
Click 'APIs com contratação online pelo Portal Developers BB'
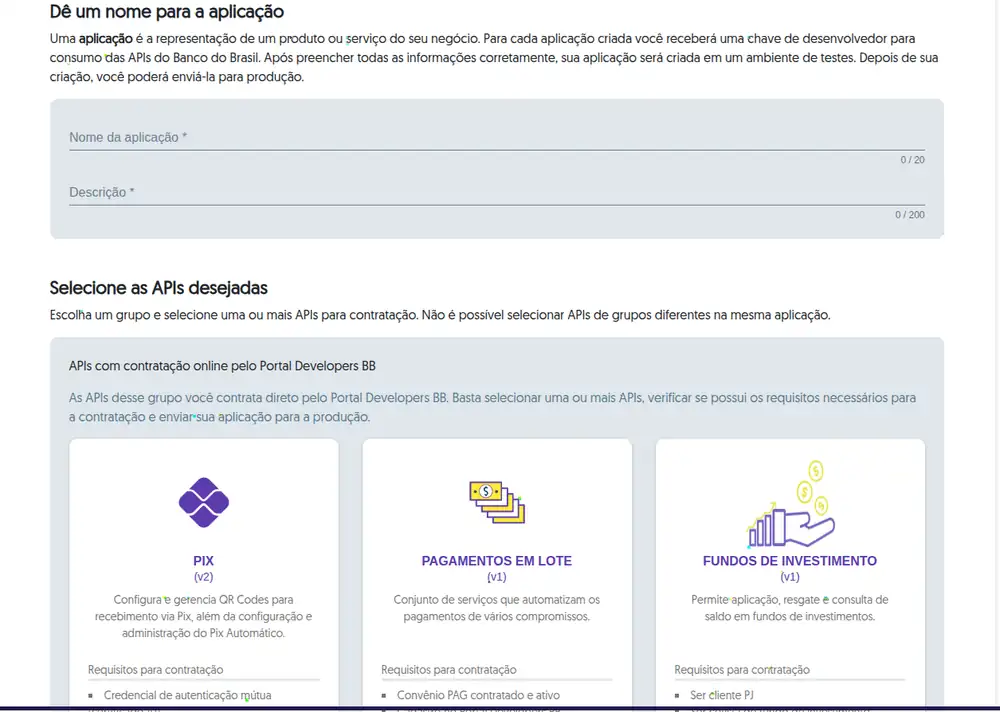[223, 366]
